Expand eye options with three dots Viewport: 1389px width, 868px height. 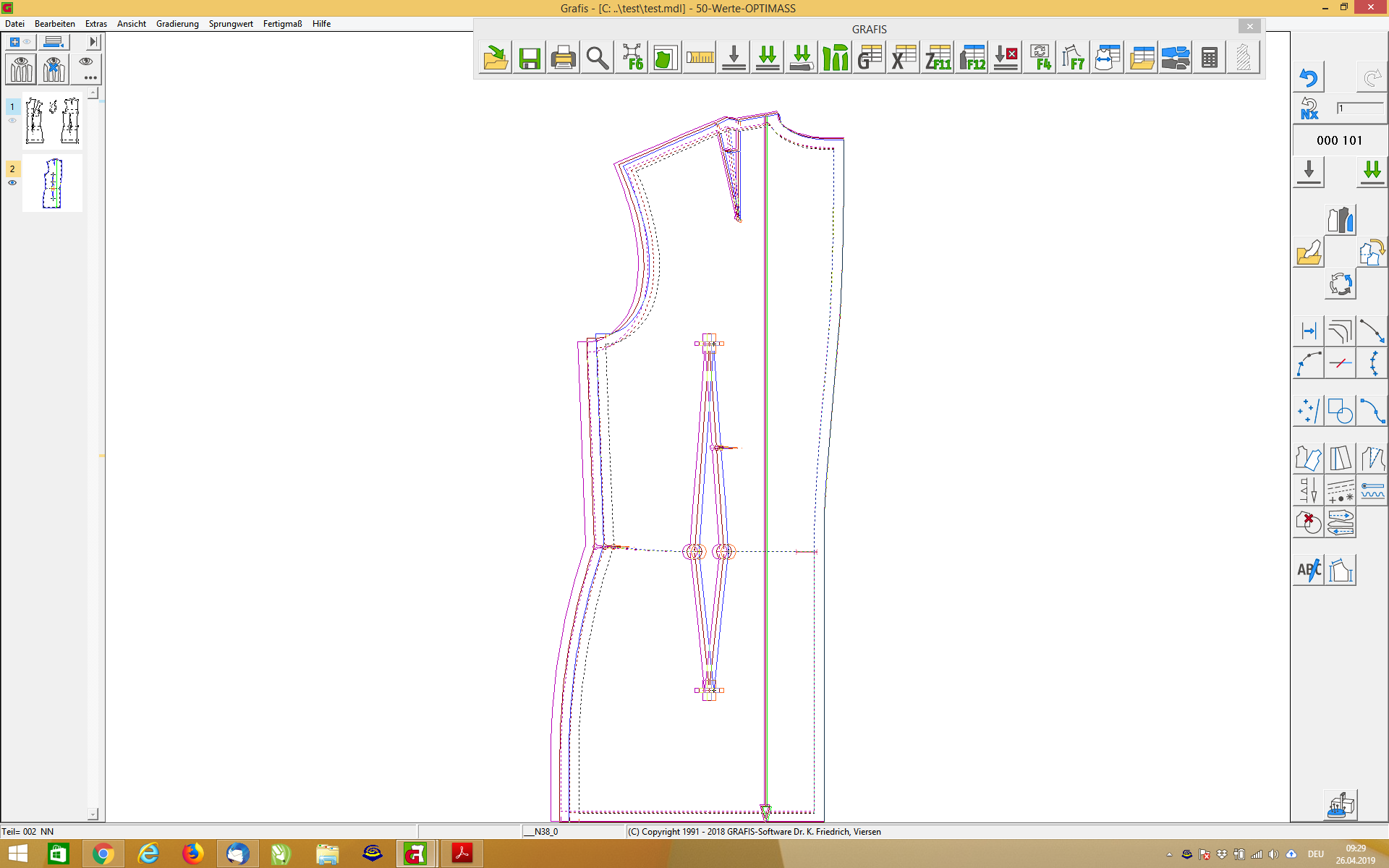[x=87, y=69]
